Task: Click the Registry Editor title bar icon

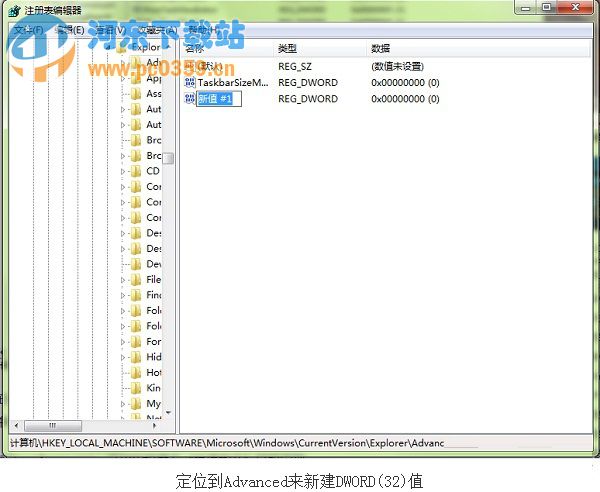Action: click(15, 10)
